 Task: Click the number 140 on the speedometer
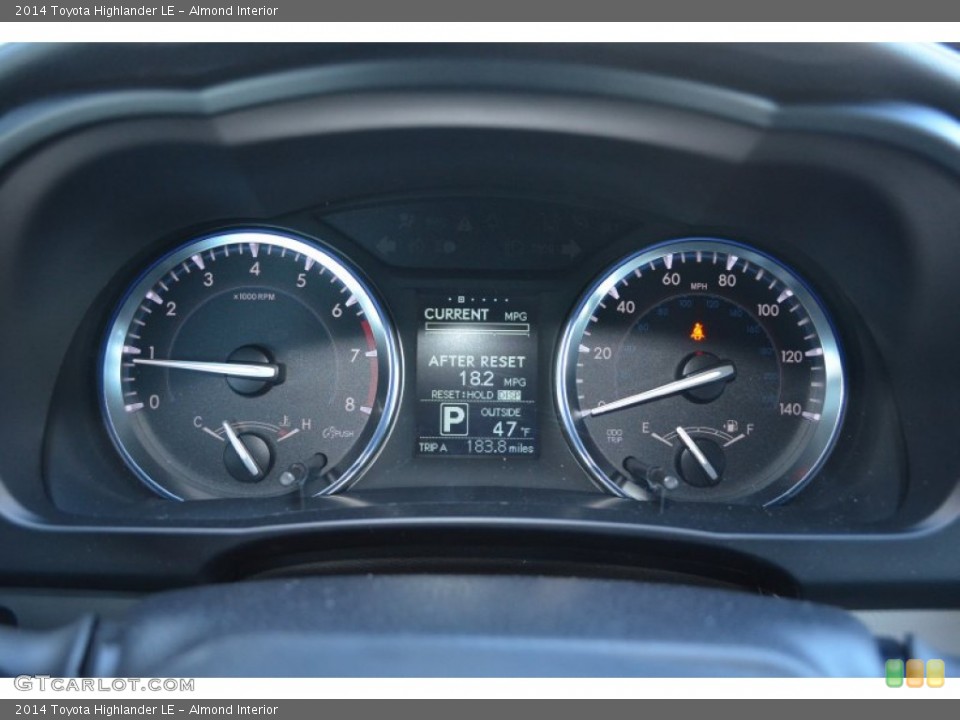pos(790,409)
